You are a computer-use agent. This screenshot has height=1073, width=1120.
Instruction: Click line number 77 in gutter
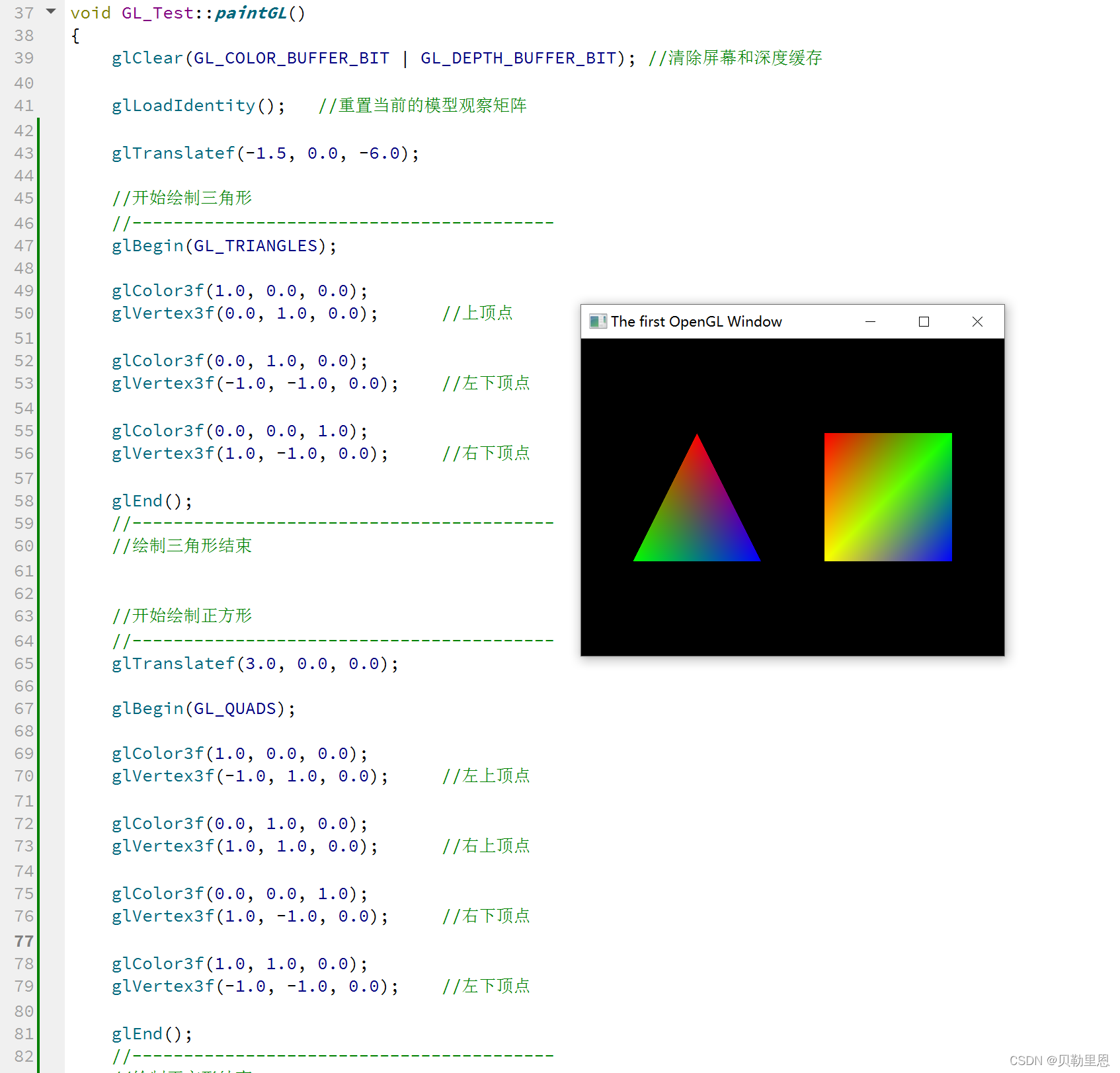coord(24,941)
